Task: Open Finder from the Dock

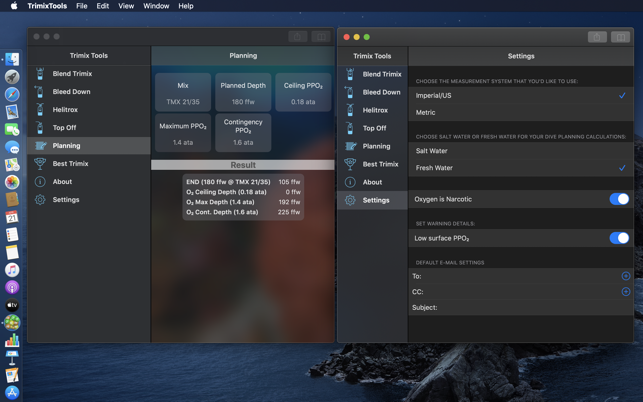Action: pos(12,59)
